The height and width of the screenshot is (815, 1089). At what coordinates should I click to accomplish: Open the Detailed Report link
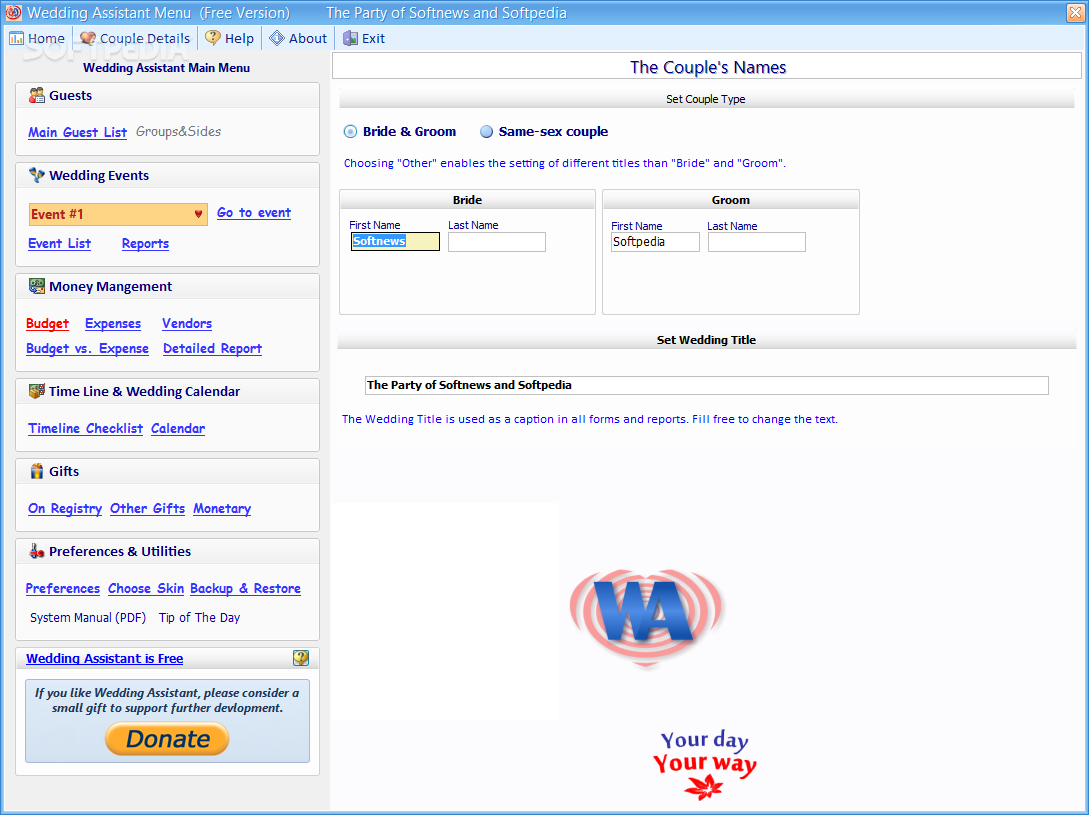[213, 348]
